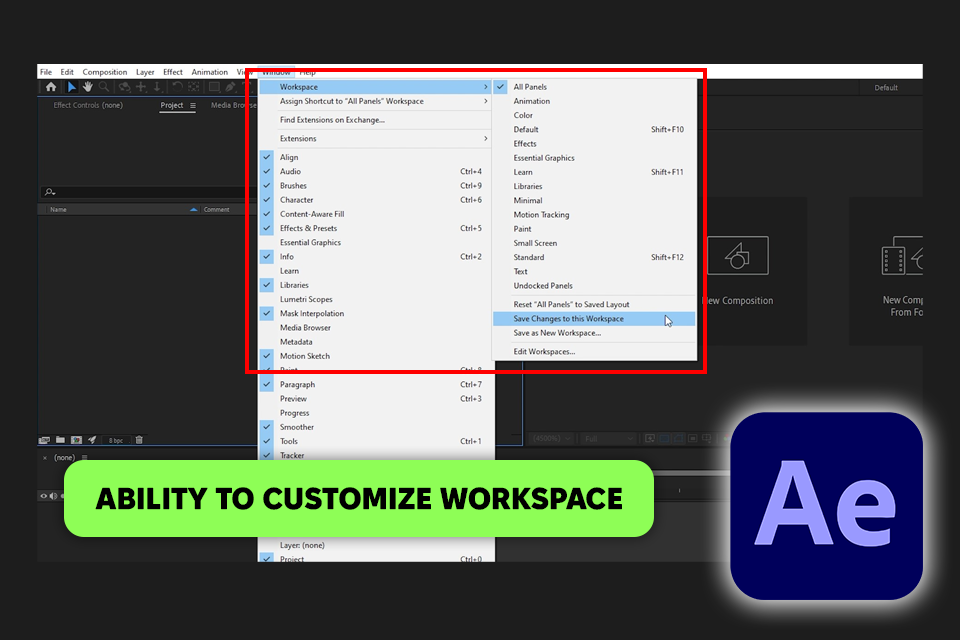
Task: Select the Rotation tool
Action: [178, 87]
